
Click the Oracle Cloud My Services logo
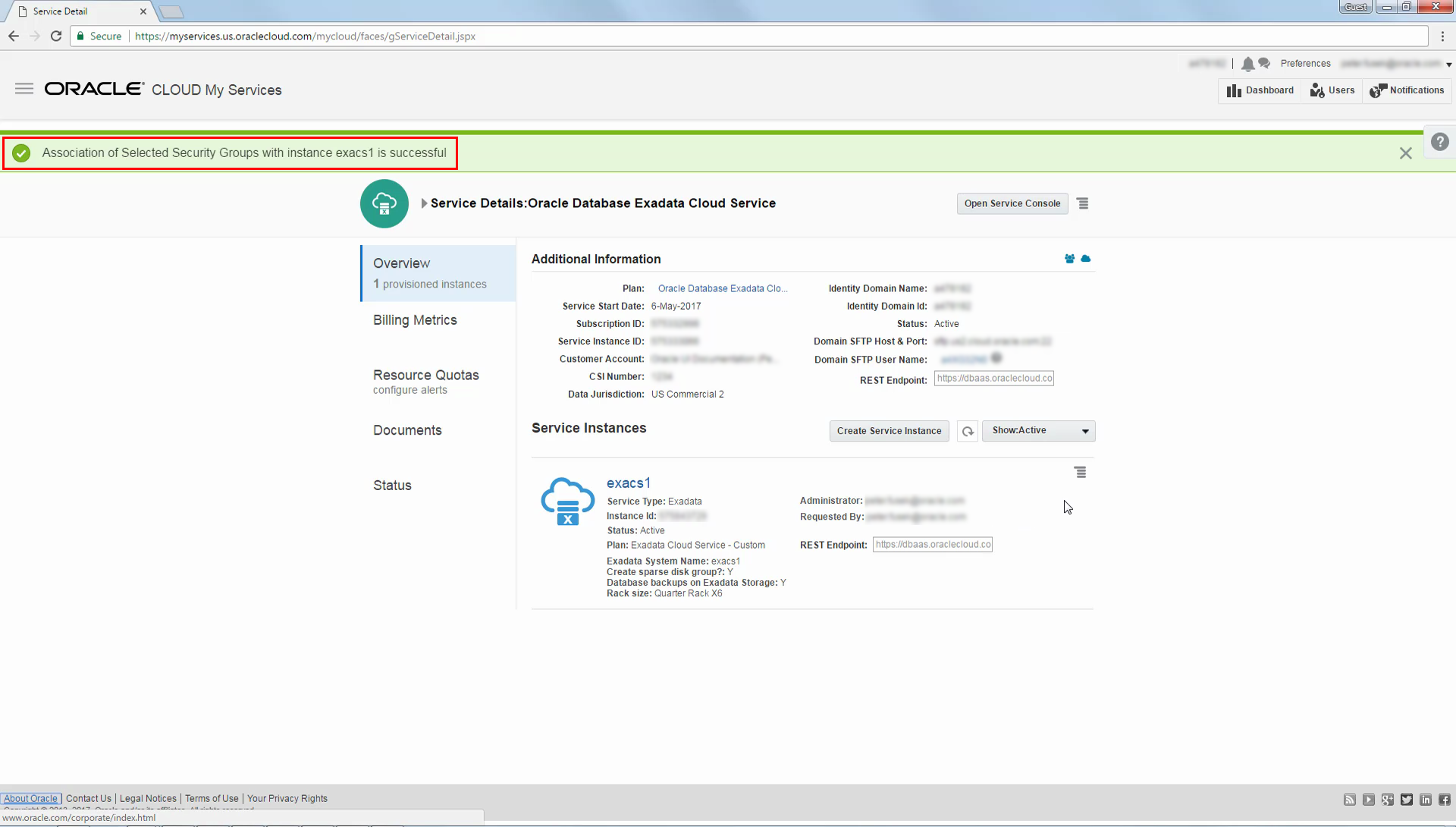click(163, 90)
